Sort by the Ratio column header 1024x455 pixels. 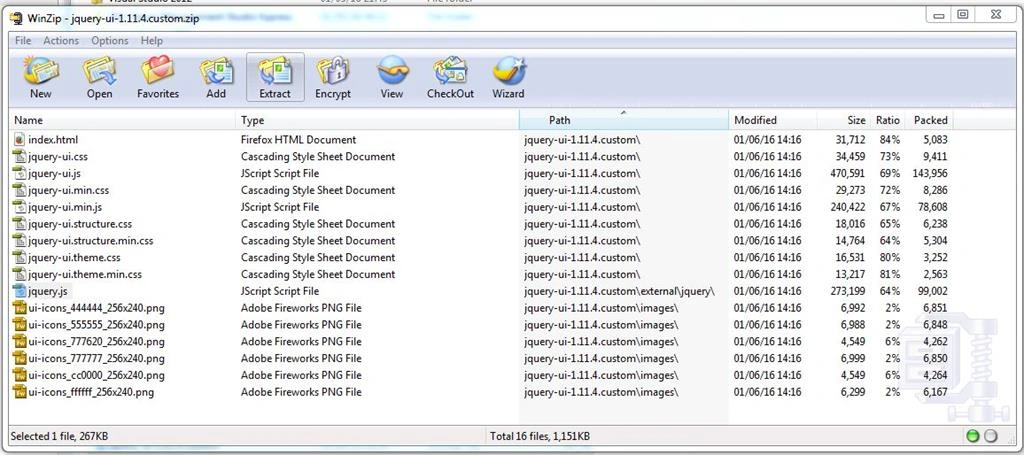point(887,120)
